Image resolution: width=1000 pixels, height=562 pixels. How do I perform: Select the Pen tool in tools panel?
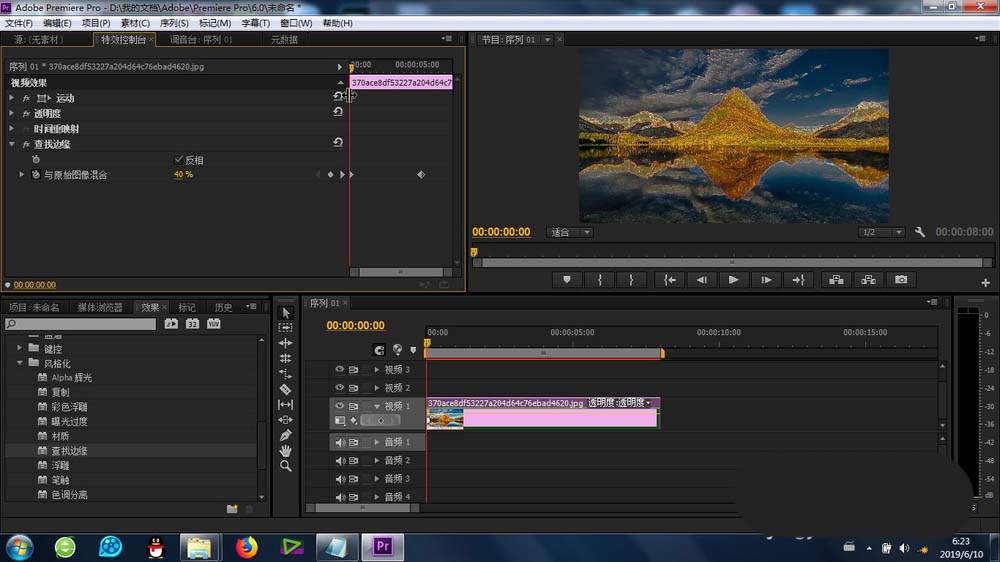pyautogui.click(x=285, y=435)
